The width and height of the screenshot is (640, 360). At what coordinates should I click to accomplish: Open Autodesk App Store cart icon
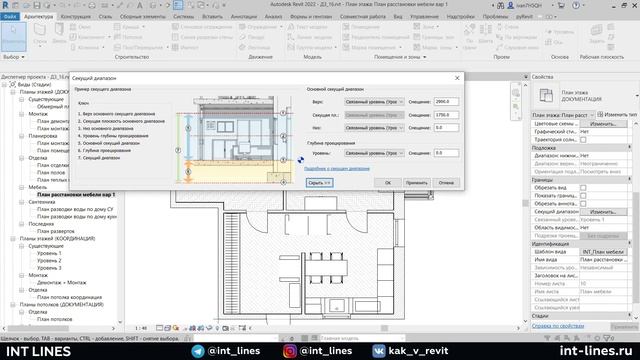click(561, 6)
